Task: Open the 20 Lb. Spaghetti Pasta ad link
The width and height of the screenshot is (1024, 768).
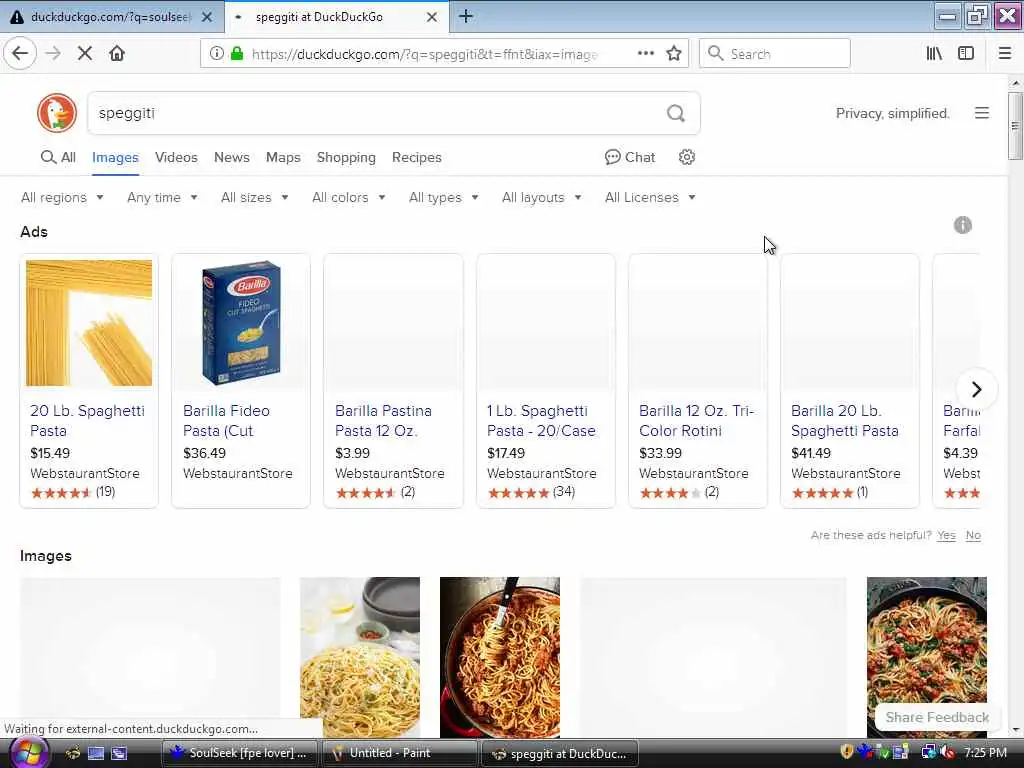Action: pyautogui.click(x=88, y=421)
